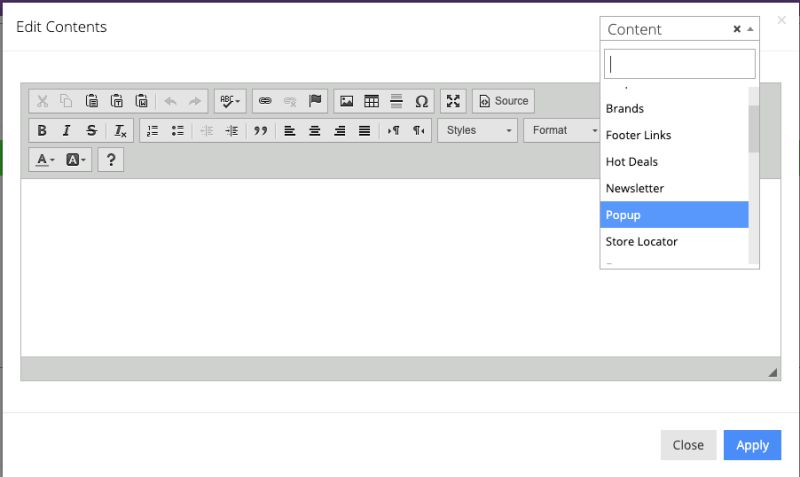Align text right
This screenshot has height=477, width=800.
point(340,131)
